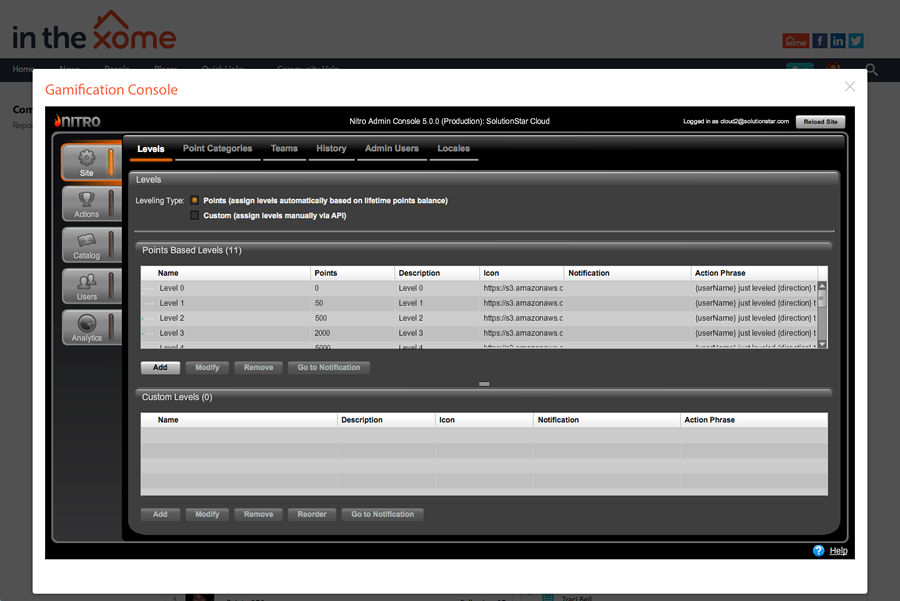Open the LinkedIn icon in page header
The width and height of the screenshot is (900, 601).
(837, 41)
